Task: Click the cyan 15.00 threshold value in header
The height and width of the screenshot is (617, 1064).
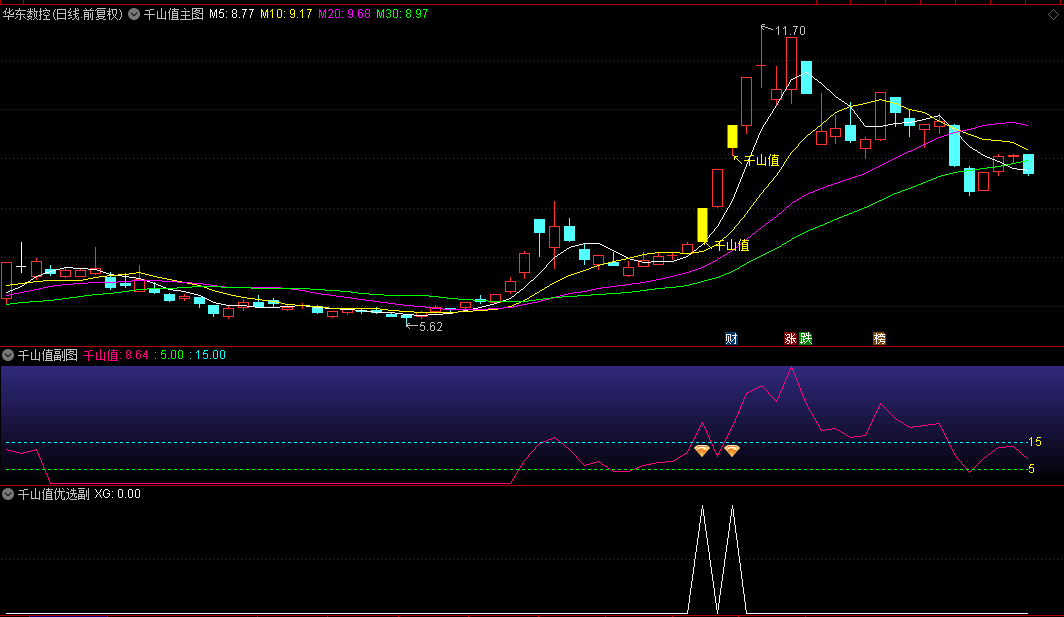Action: [x=210, y=355]
